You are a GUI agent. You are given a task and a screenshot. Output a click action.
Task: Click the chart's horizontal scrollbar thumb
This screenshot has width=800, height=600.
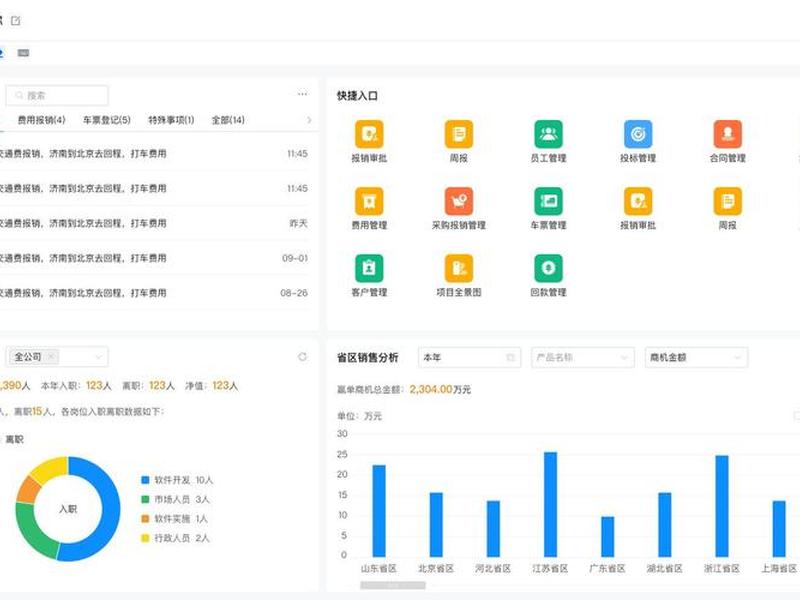[x=393, y=585]
